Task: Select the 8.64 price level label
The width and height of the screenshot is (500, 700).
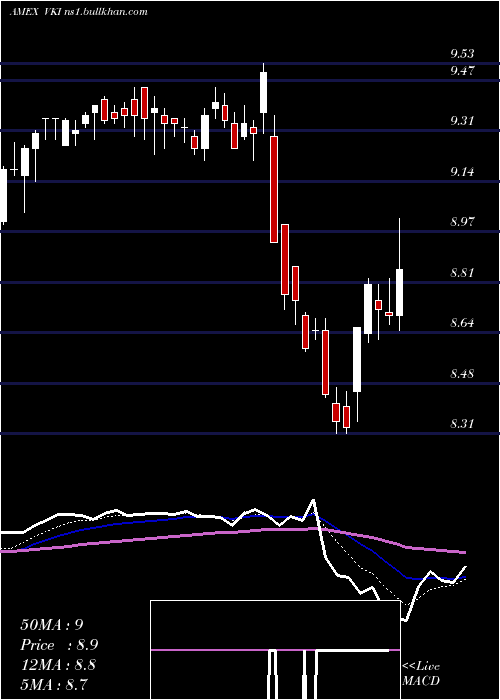Action: [462, 323]
